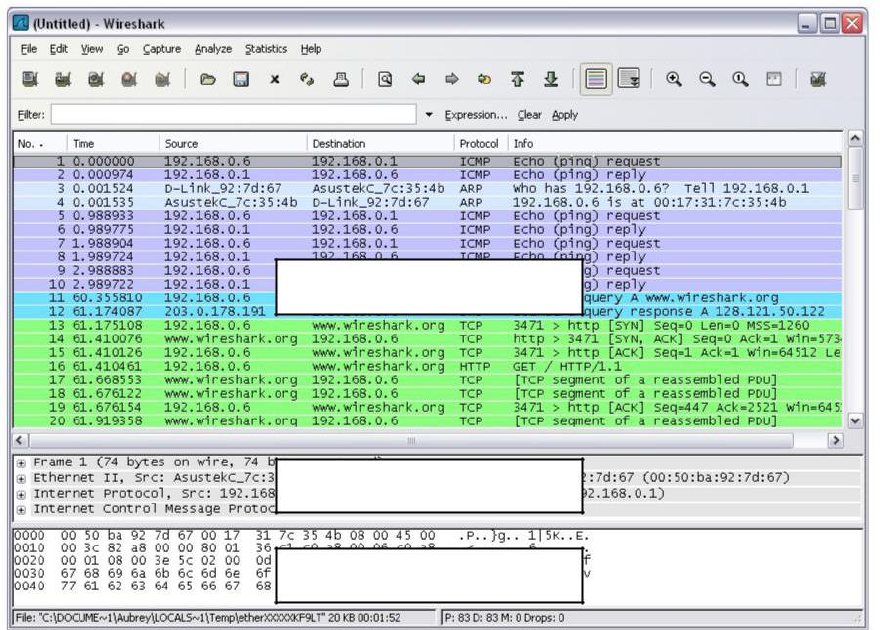This screenshot has height=630, width=880.
Task: Clear the display filter
Action: point(529,115)
